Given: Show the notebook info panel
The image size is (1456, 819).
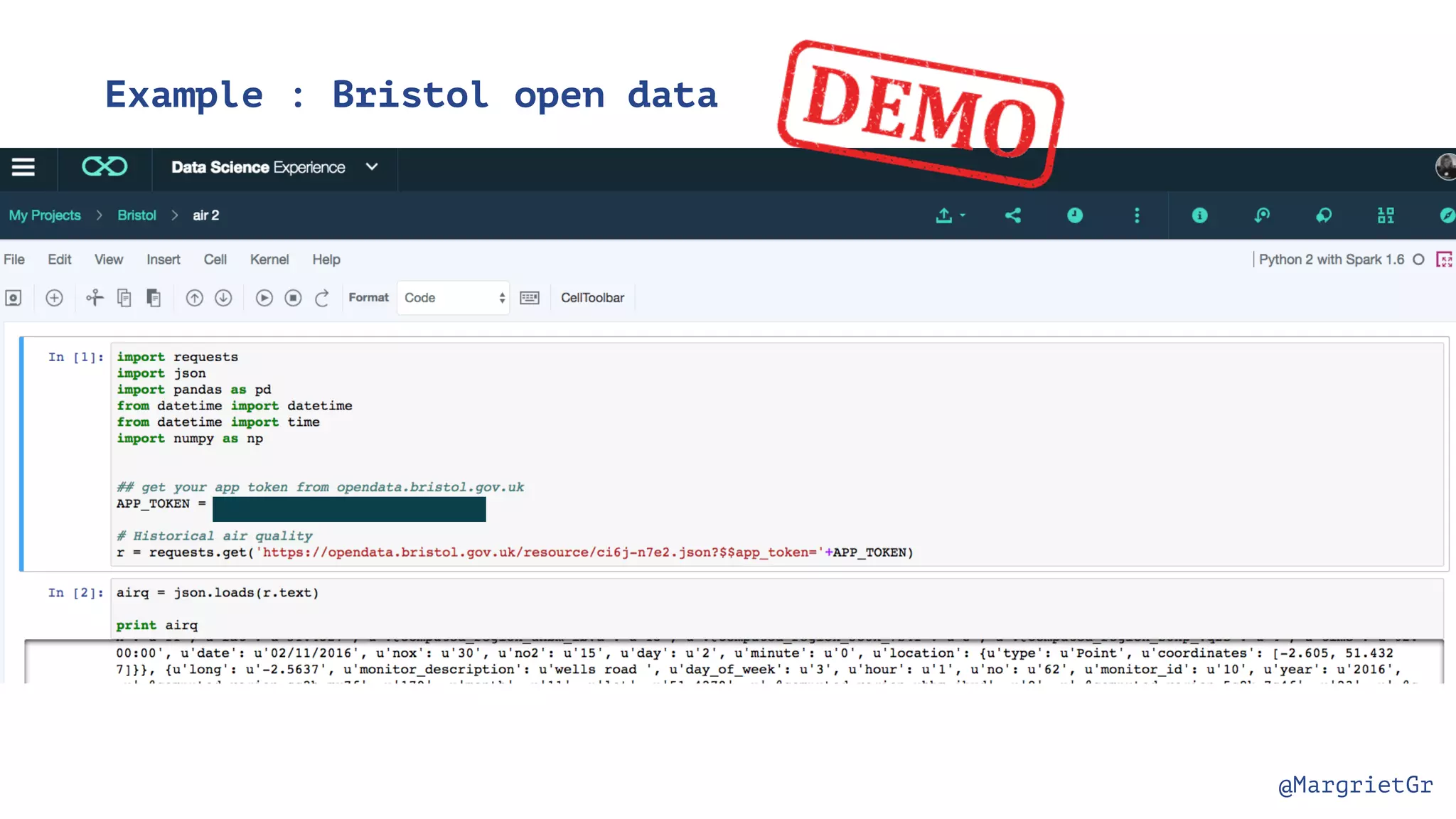Looking at the screenshot, I should pos(1199,215).
